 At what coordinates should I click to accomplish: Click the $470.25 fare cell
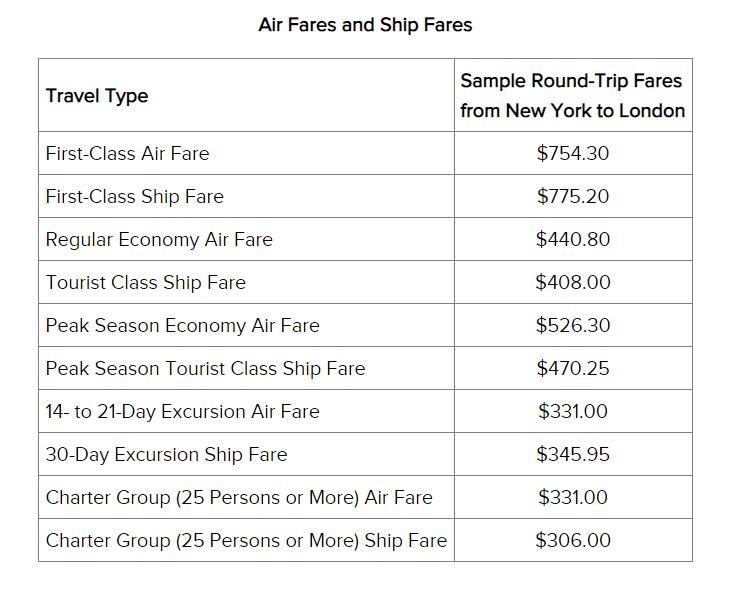click(573, 369)
